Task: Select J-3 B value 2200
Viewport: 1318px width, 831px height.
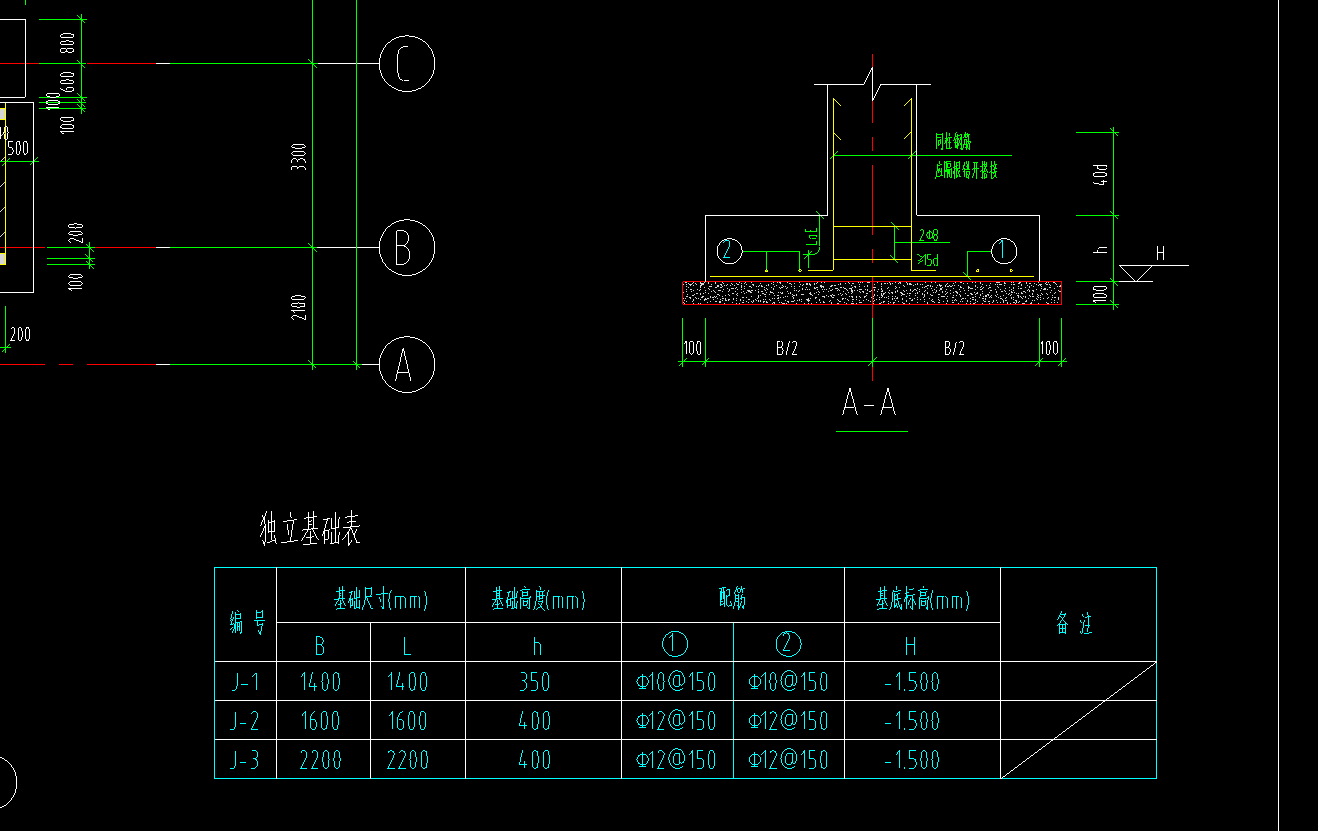Action: click(x=320, y=761)
